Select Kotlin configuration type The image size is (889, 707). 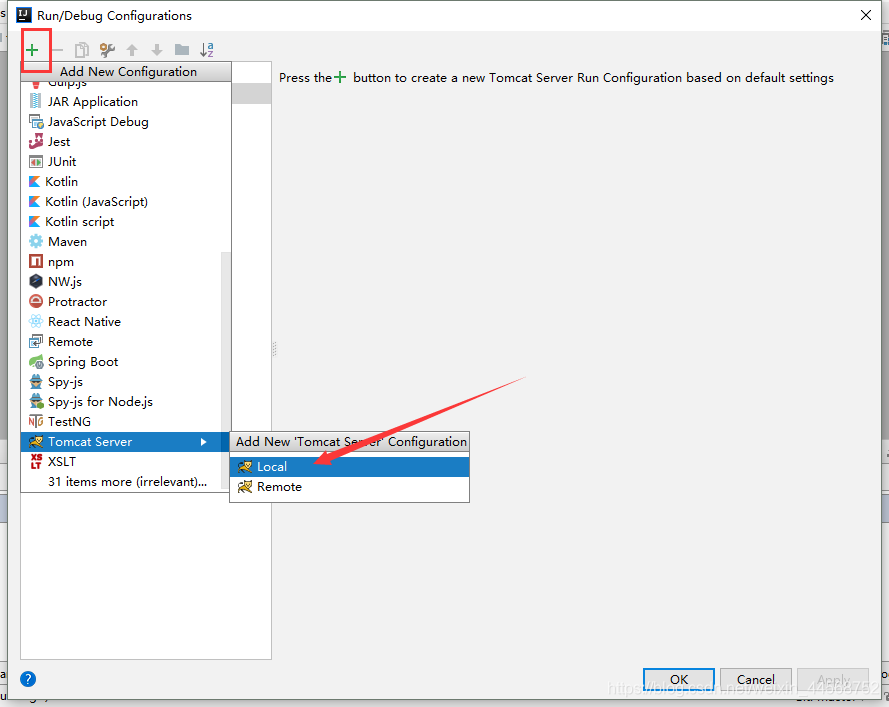click(x=126, y=181)
